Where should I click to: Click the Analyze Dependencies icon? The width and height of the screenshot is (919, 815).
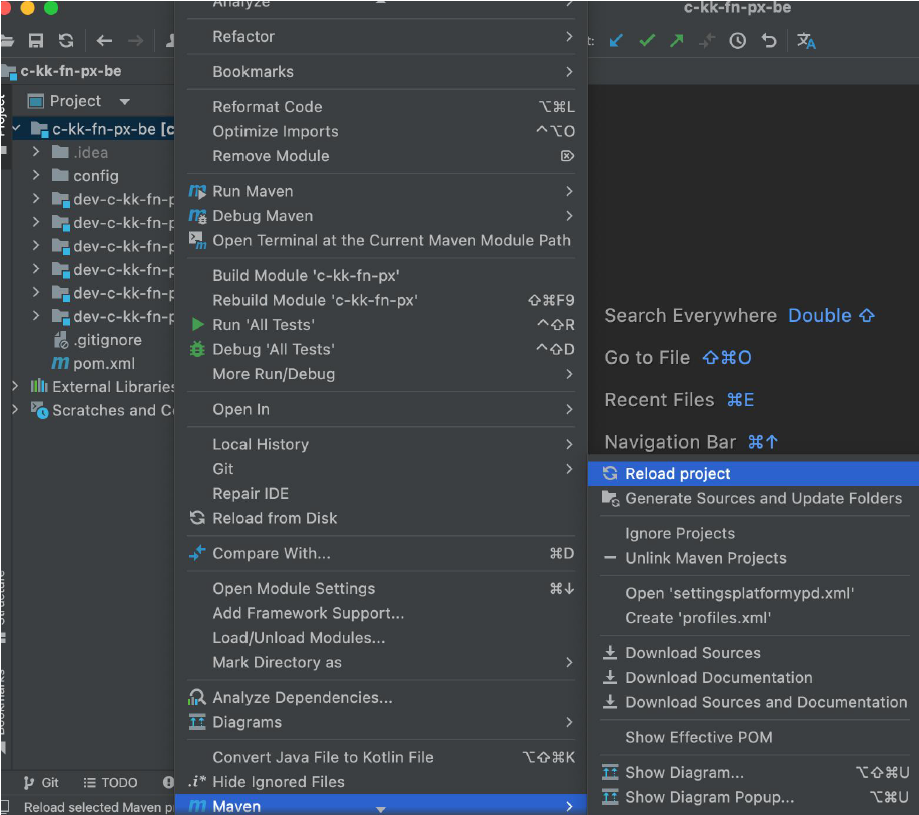click(x=198, y=697)
